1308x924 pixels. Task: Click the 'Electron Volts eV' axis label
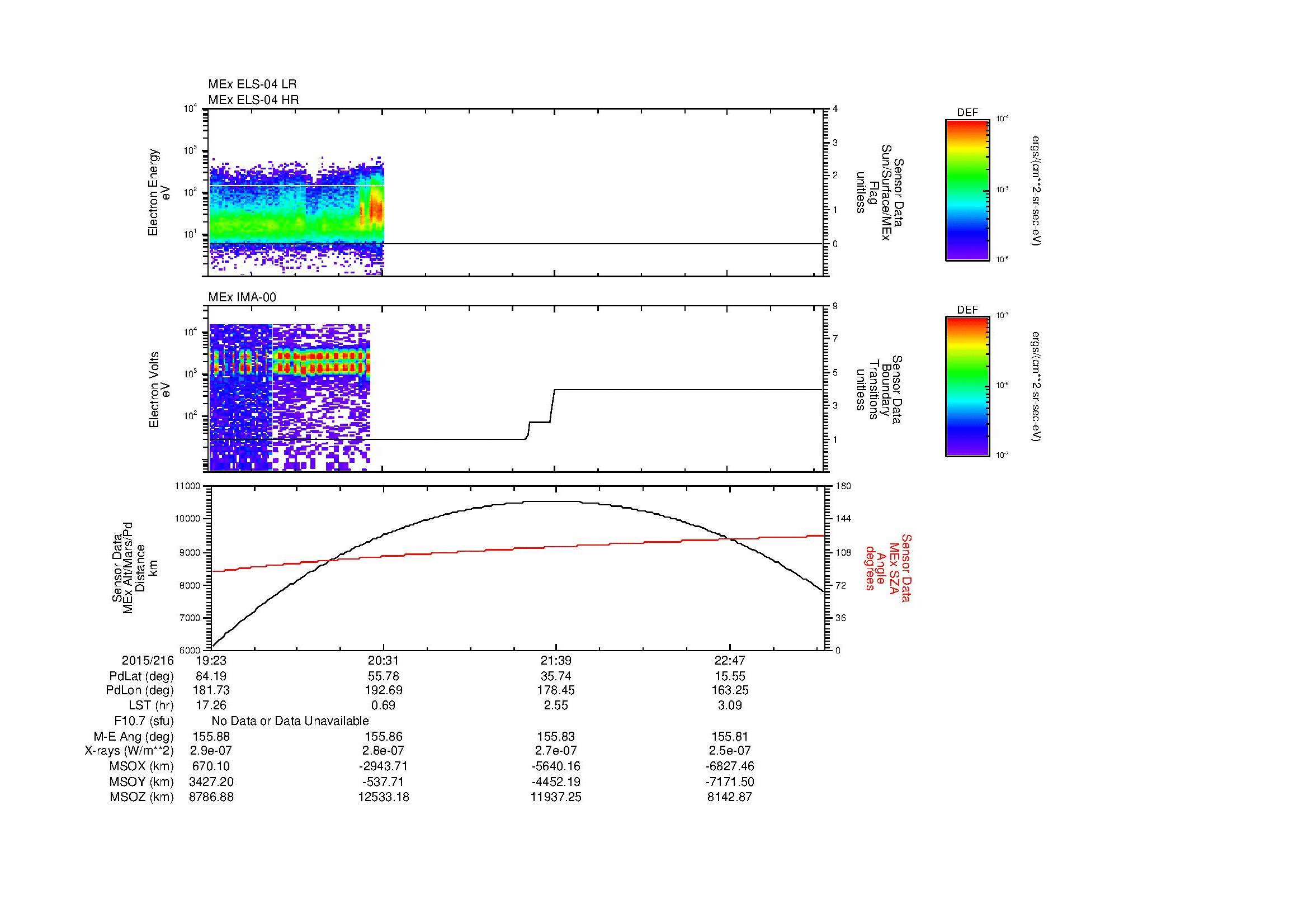[x=159, y=390]
